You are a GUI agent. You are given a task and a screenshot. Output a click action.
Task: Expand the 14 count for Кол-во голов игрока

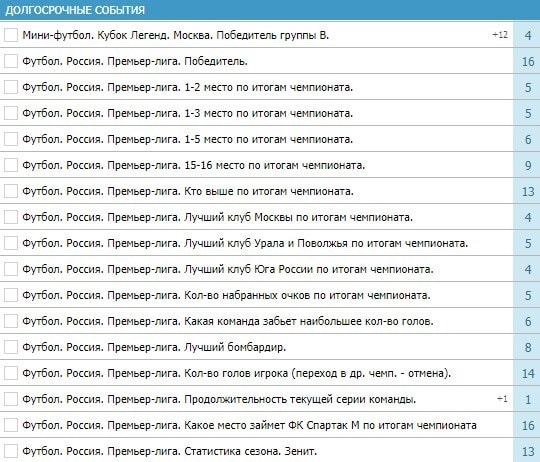click(528, 374)
